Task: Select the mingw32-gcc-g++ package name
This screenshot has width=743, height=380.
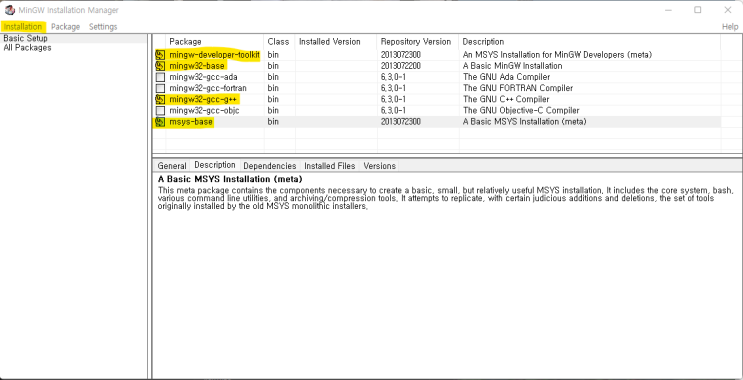Action: [204, 100]
